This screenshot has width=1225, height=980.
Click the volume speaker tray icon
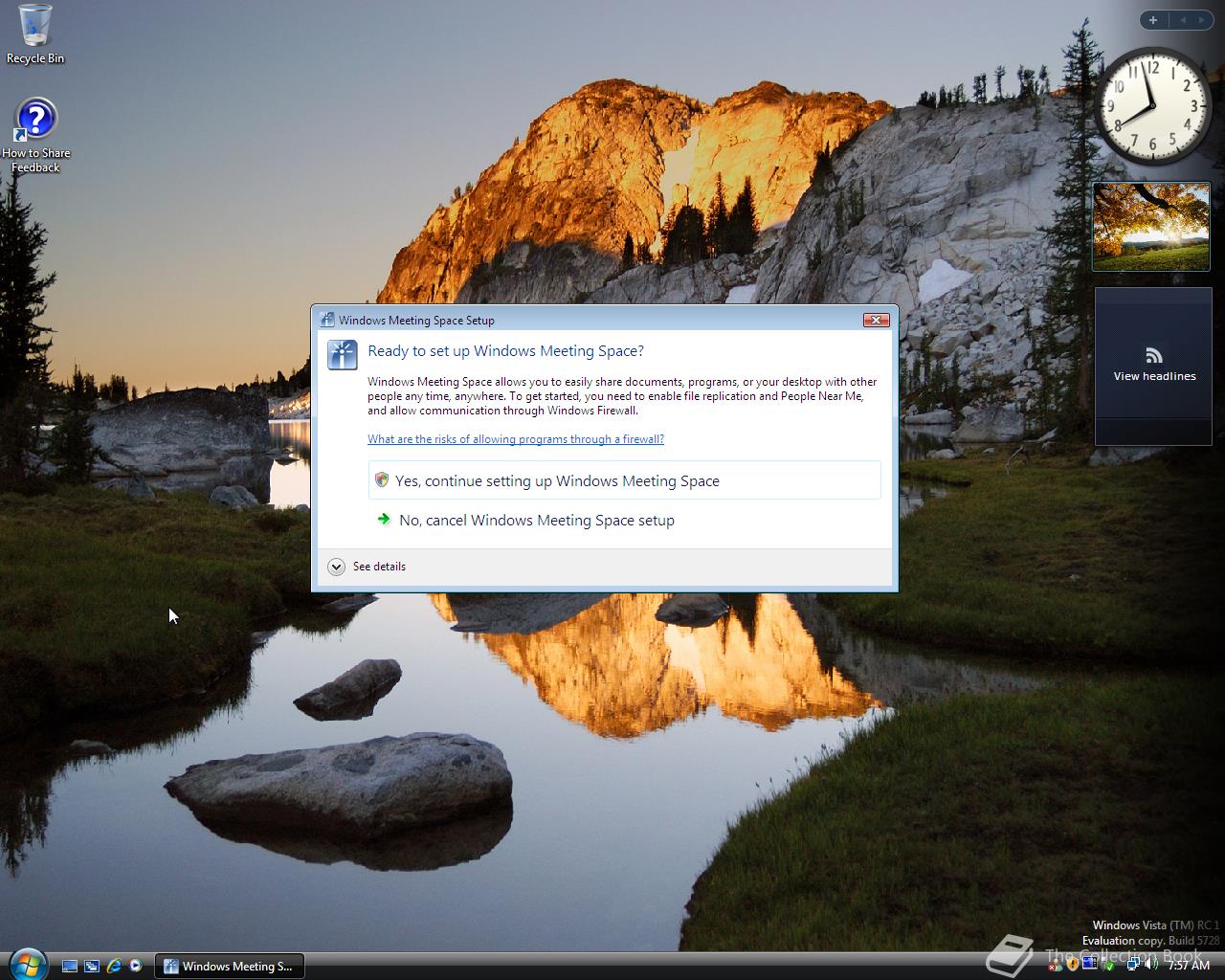[x=1151, y=963]
